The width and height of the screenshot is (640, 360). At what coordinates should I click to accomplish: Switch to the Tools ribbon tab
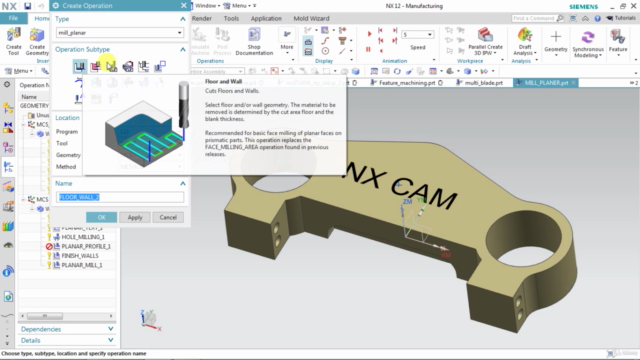[x=231, y=18]
